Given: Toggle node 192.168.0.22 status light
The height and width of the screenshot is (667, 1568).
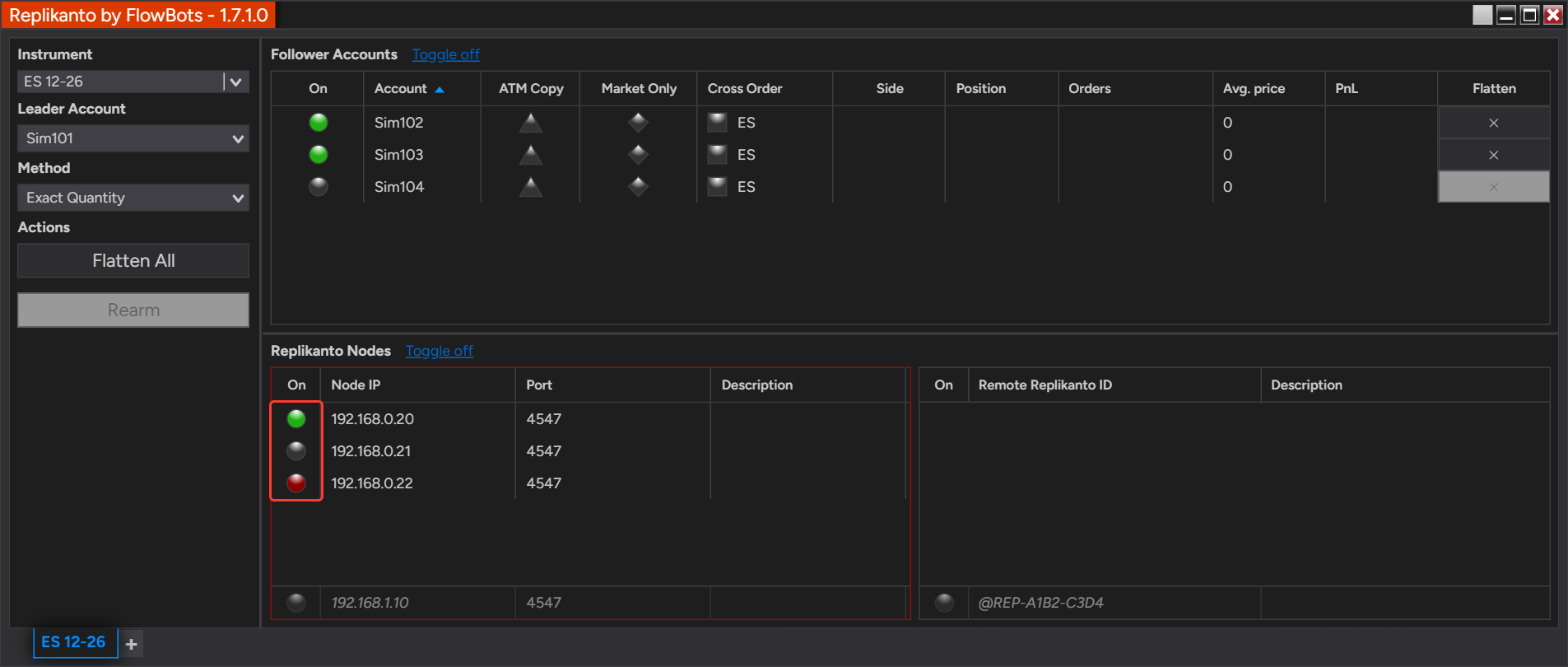Looking at the screenshot, I should click(x=296, y=483).
